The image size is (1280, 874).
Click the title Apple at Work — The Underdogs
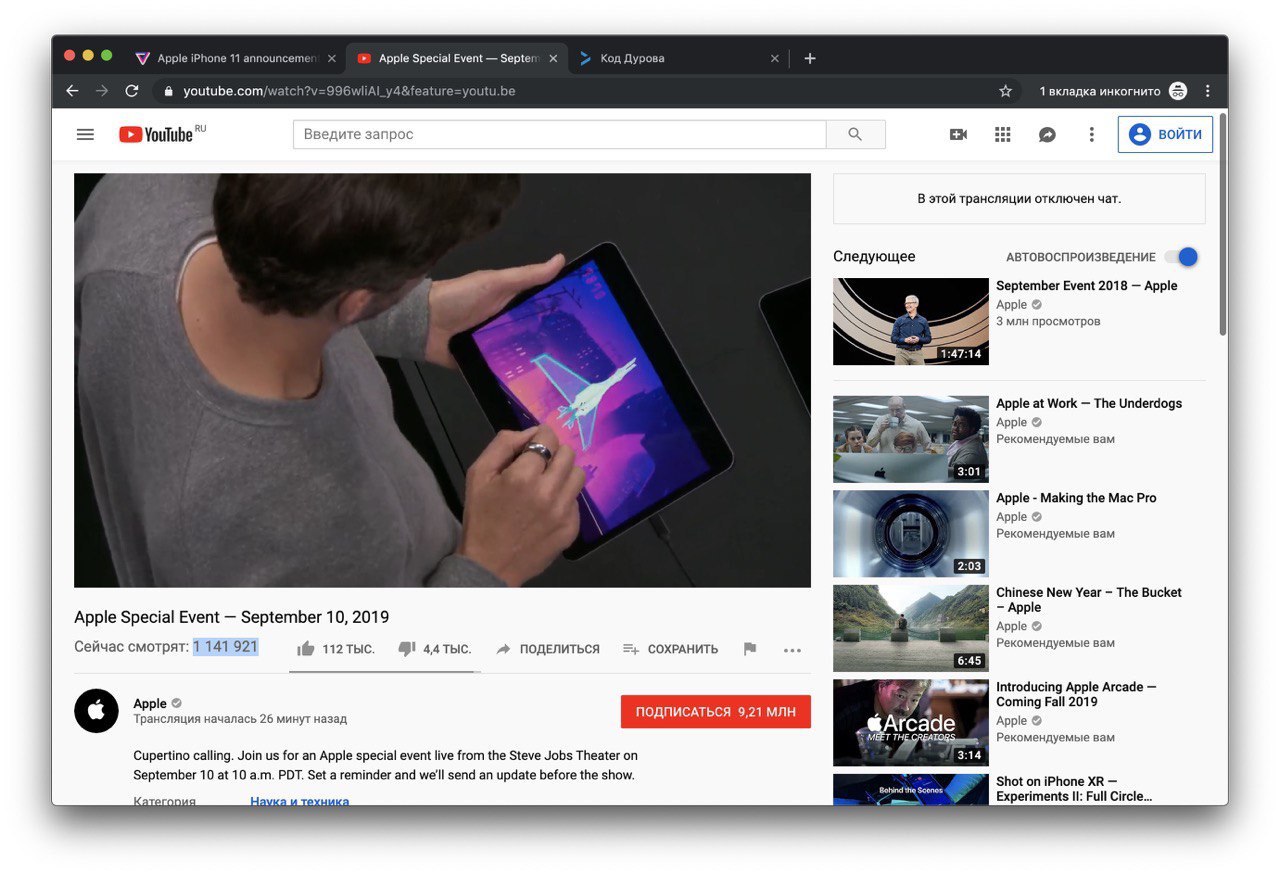click(1089, 404)
